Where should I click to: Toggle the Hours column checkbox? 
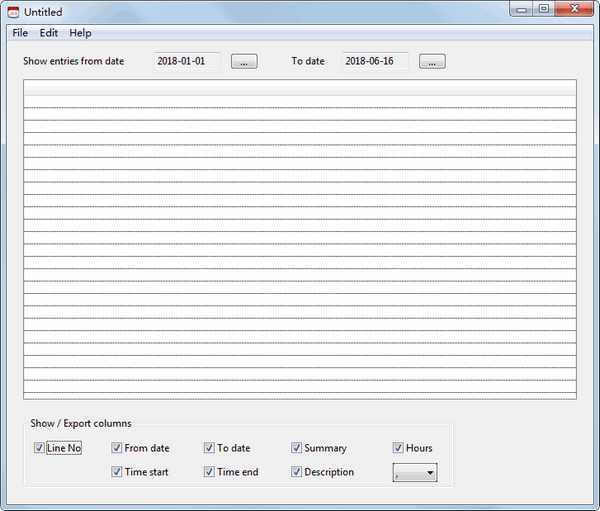(398, 447)
